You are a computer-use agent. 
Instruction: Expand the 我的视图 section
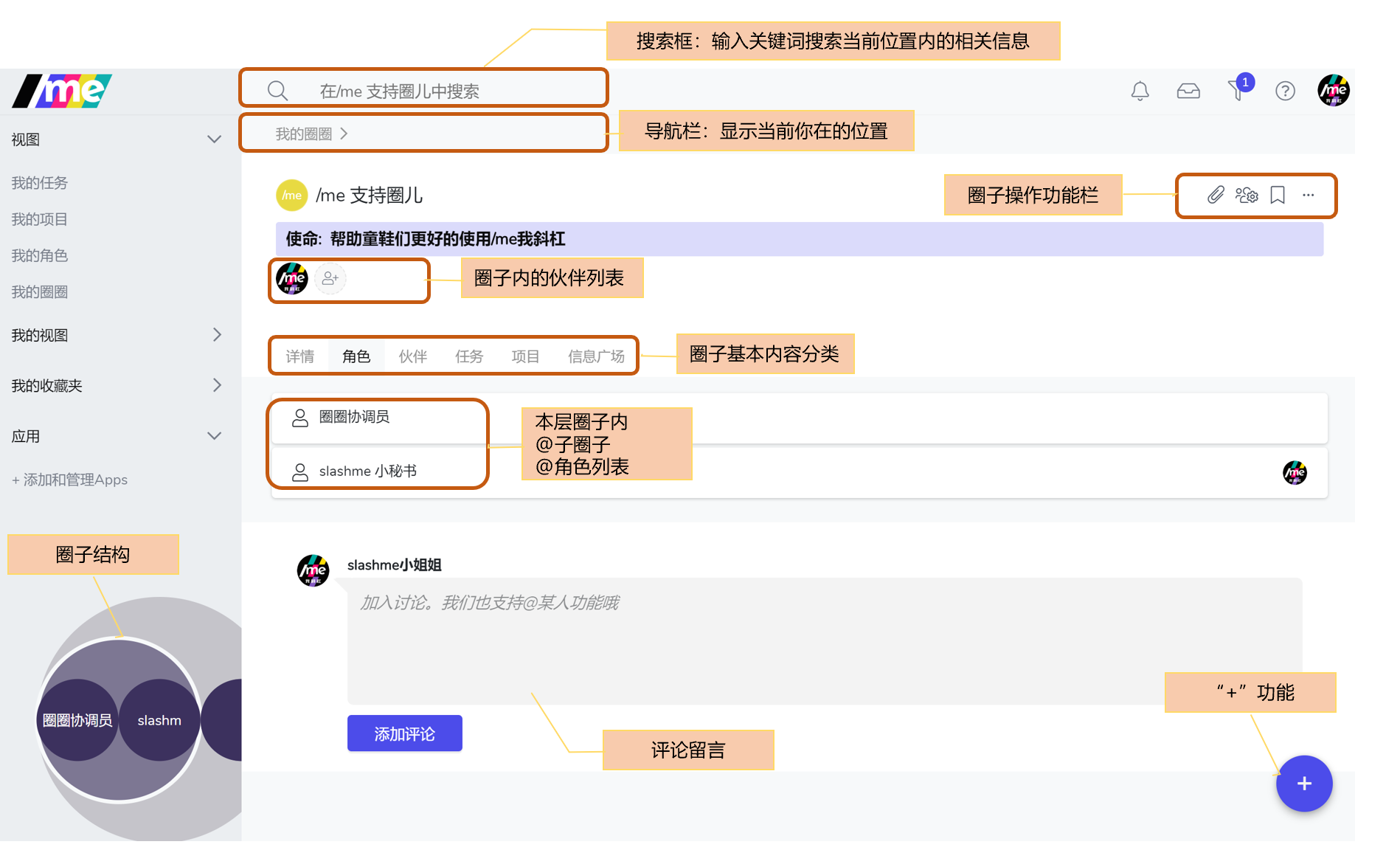[217, 335]
